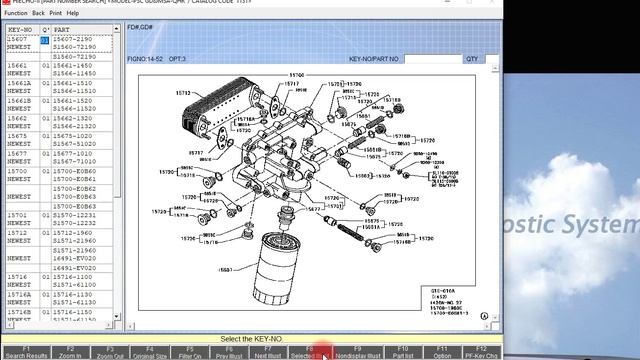
Task: Click the 15712 oil cooler label in diagram
Action: point(183,93)
